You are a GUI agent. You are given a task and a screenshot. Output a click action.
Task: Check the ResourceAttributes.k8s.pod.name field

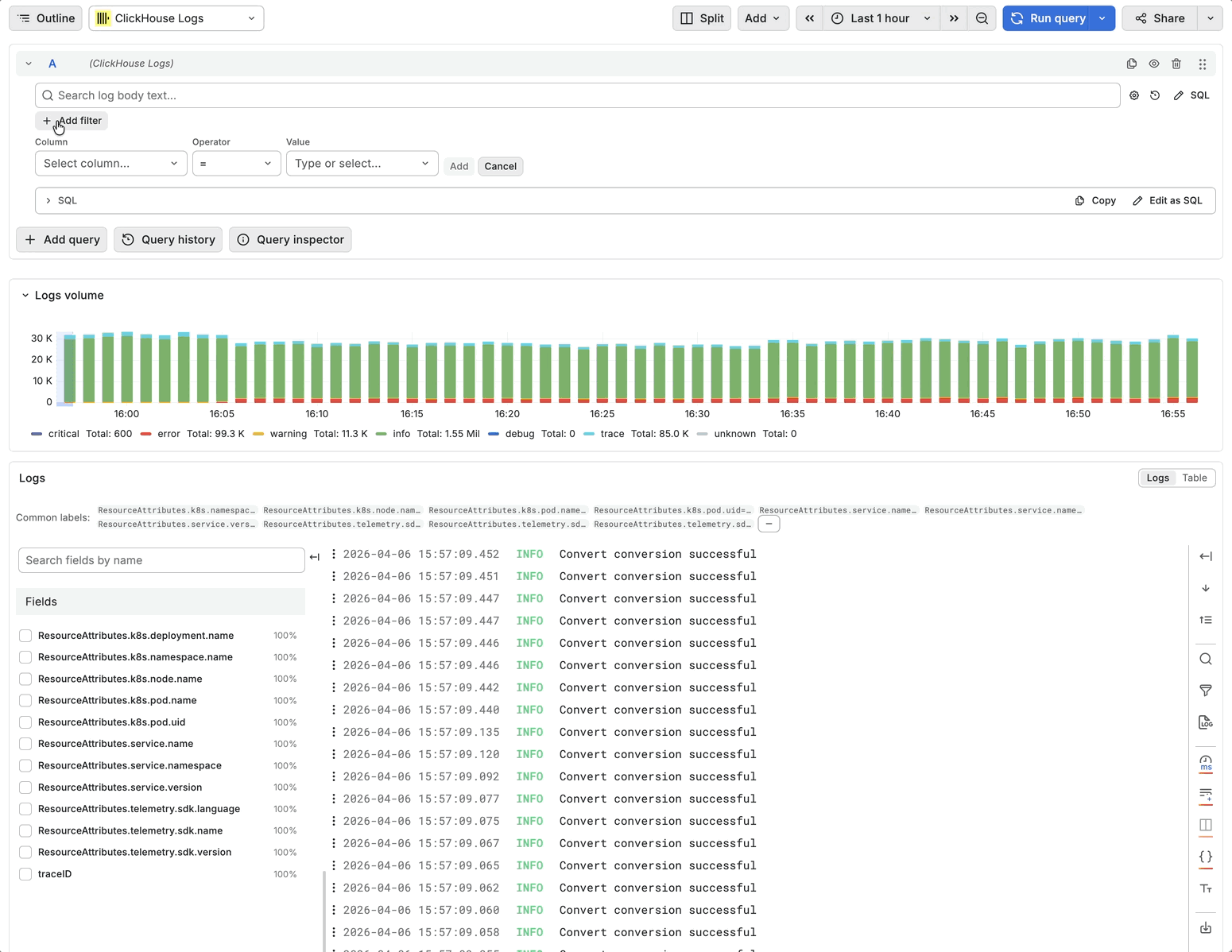[x=25, y=701]
